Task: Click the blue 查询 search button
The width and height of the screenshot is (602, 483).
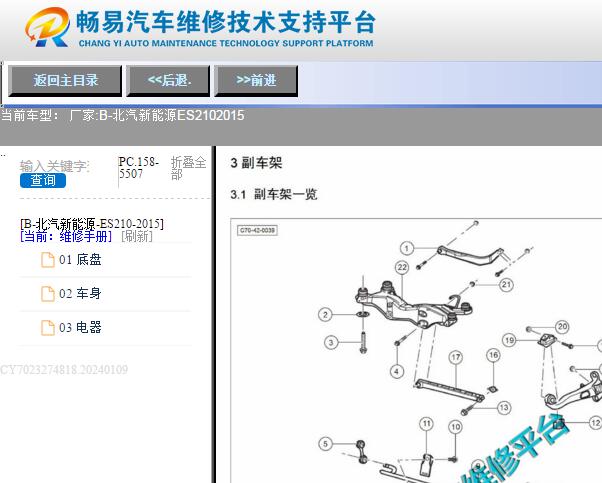Action: click(x=43, y=180)
